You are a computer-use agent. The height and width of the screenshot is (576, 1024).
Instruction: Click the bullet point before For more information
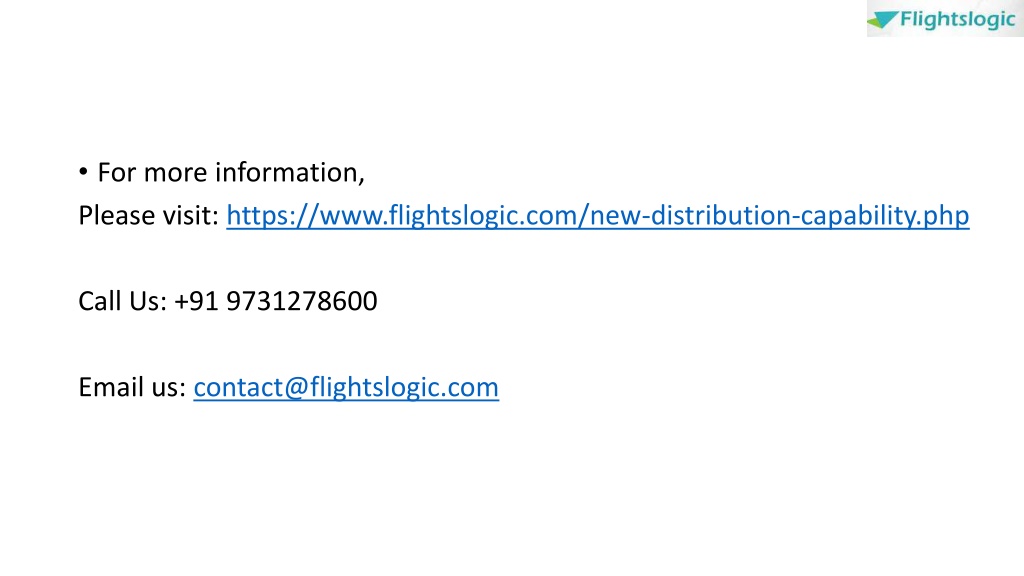tap(83, 172)
